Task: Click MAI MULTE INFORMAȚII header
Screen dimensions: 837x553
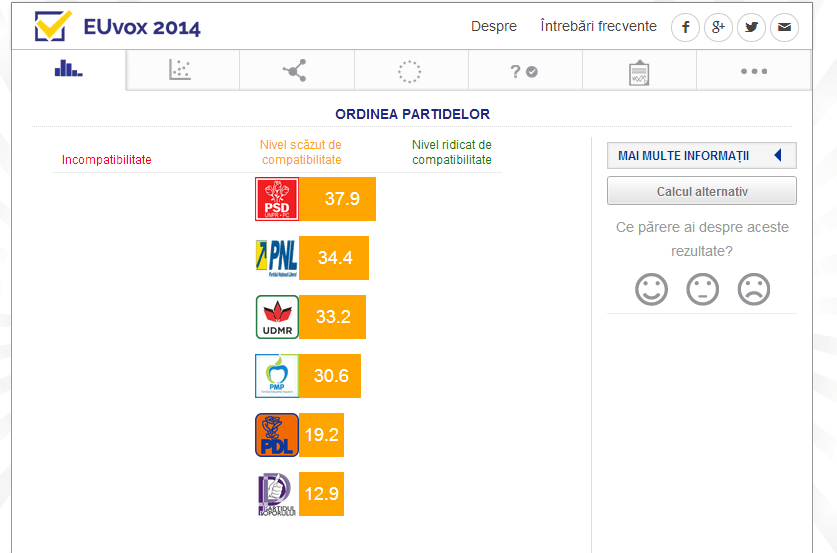Action: (x=701, y=155)
